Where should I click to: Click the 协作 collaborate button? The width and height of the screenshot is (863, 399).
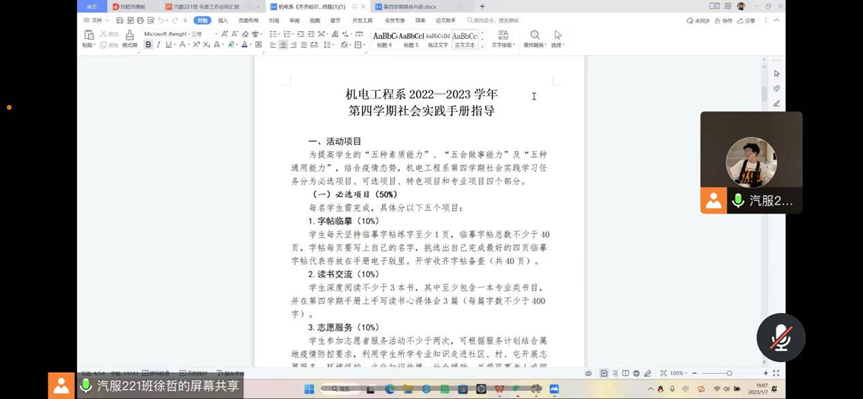point(724,20)
